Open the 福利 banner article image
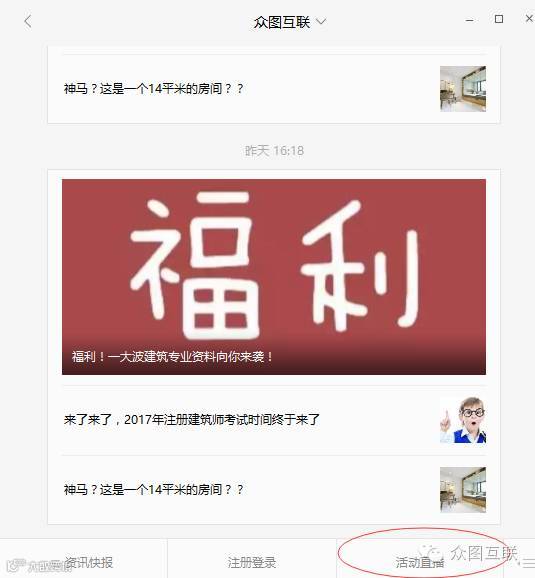Screen dimensions: 535x578 coord(274,277)
